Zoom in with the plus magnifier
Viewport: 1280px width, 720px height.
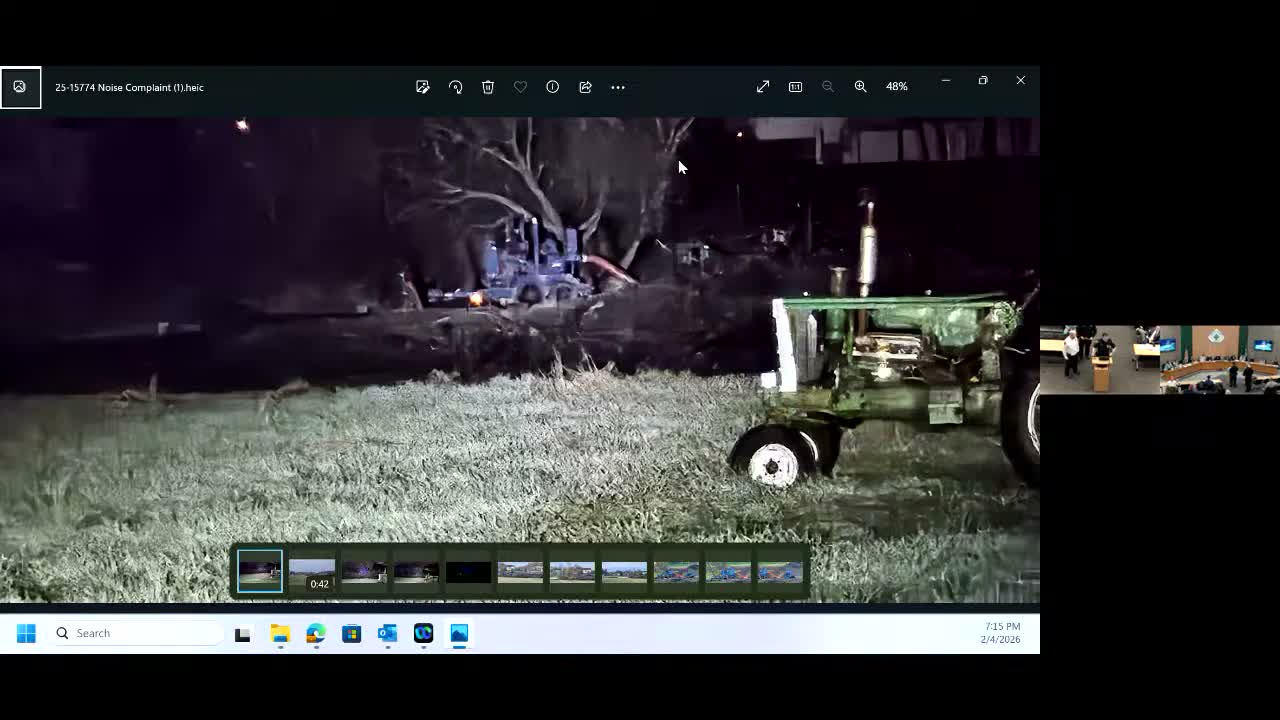coord(860,87)
